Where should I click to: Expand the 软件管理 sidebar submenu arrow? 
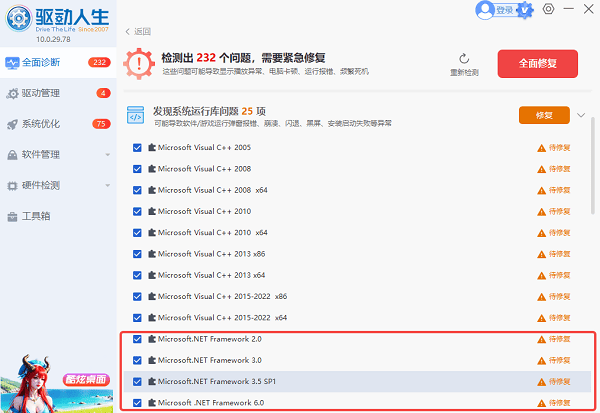[107, 155]
